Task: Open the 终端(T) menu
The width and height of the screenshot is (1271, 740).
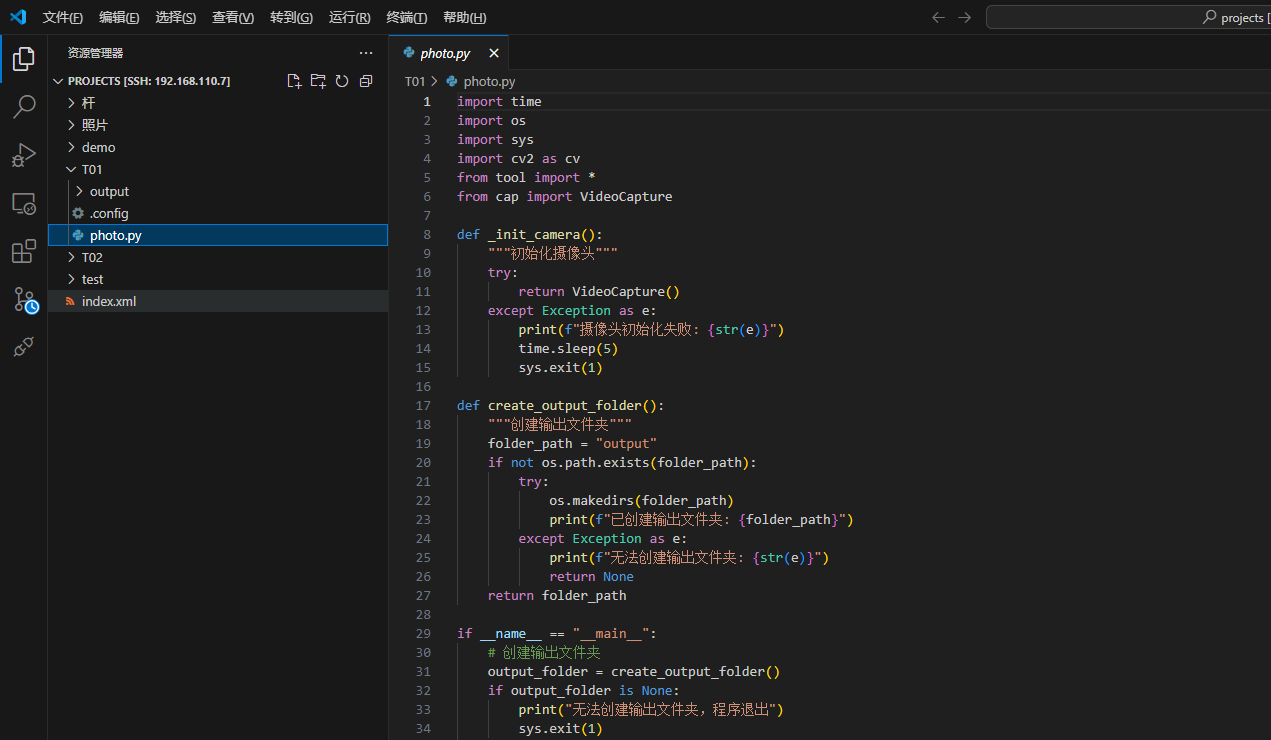Action: 406,18
